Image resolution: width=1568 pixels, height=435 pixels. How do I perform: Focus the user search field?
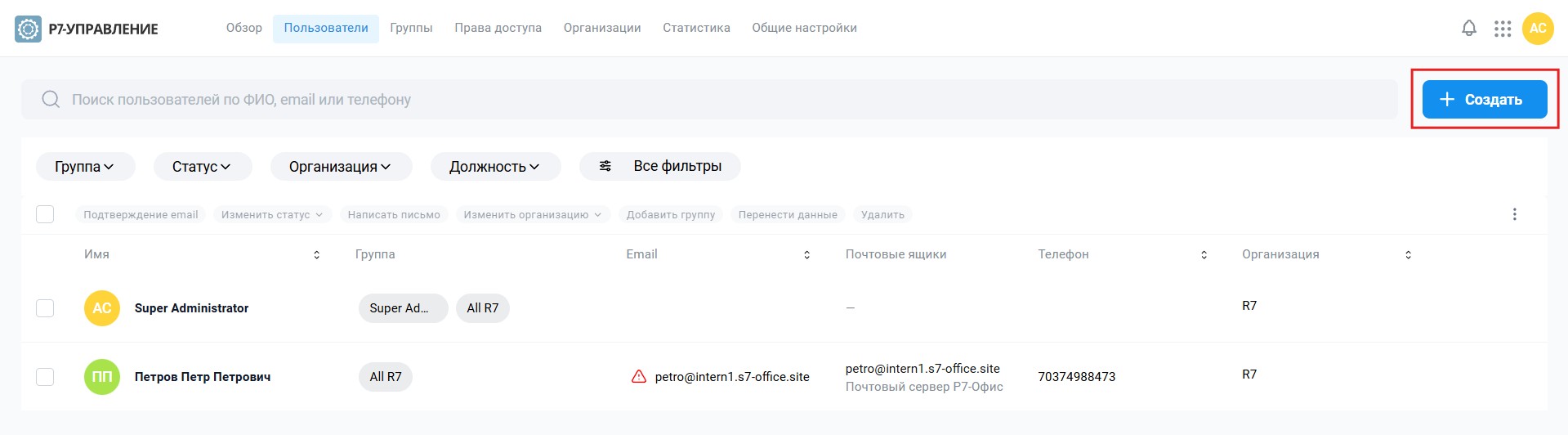[709, 100]
